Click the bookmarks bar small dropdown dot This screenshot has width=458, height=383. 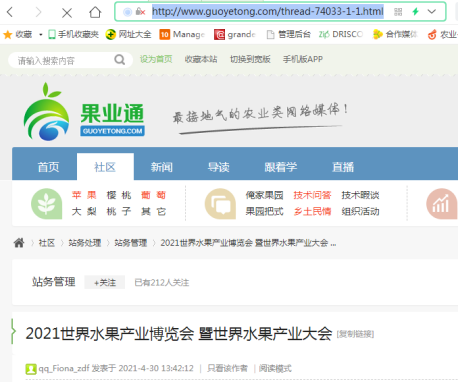tap(41, 34)
